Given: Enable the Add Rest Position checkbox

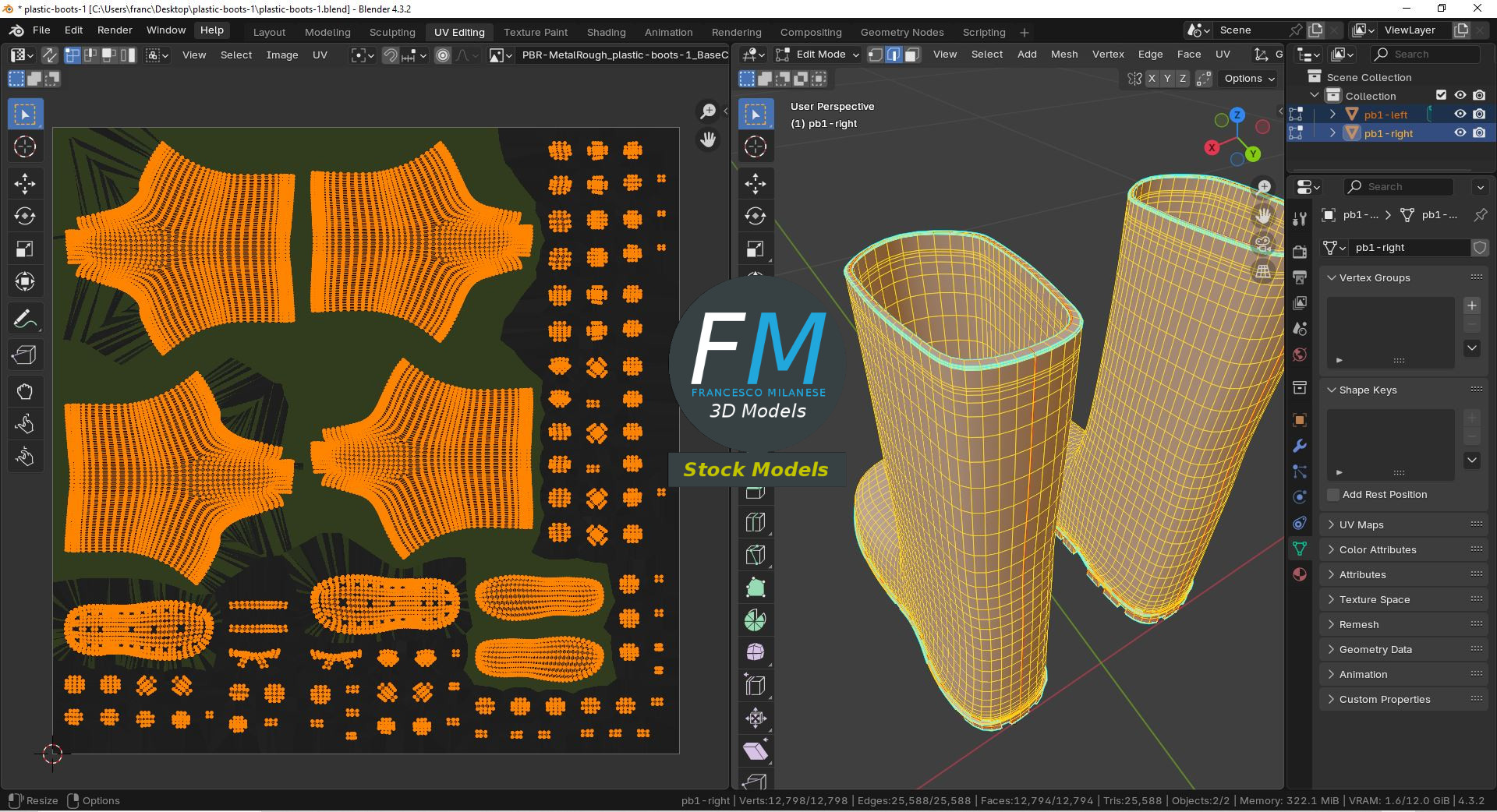Looking at the screenshot, I should click(1333, 495).
